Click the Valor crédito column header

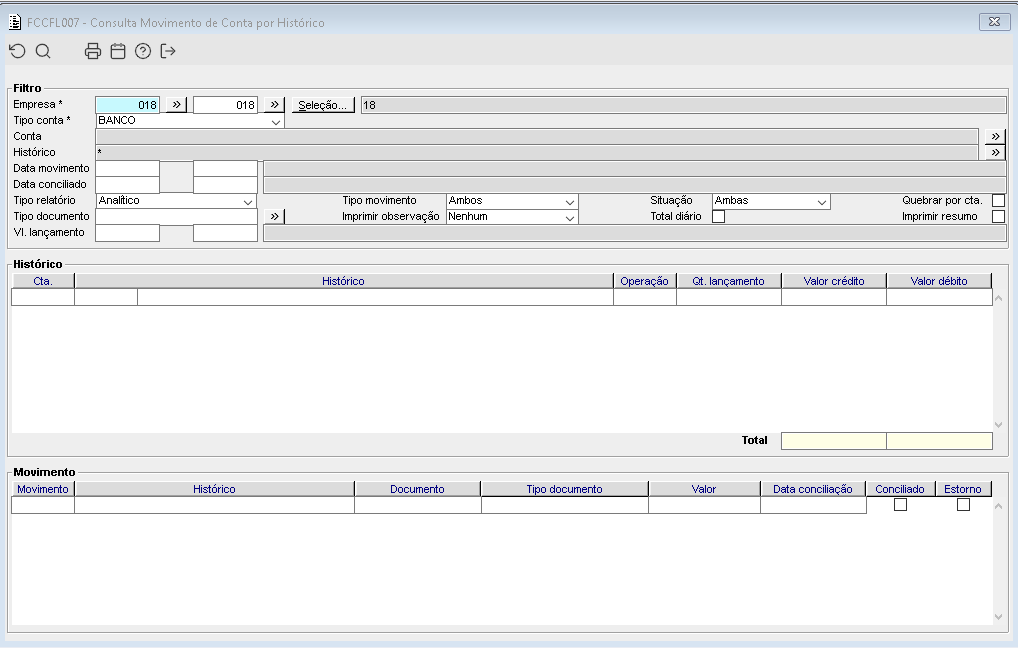point(834,281)
